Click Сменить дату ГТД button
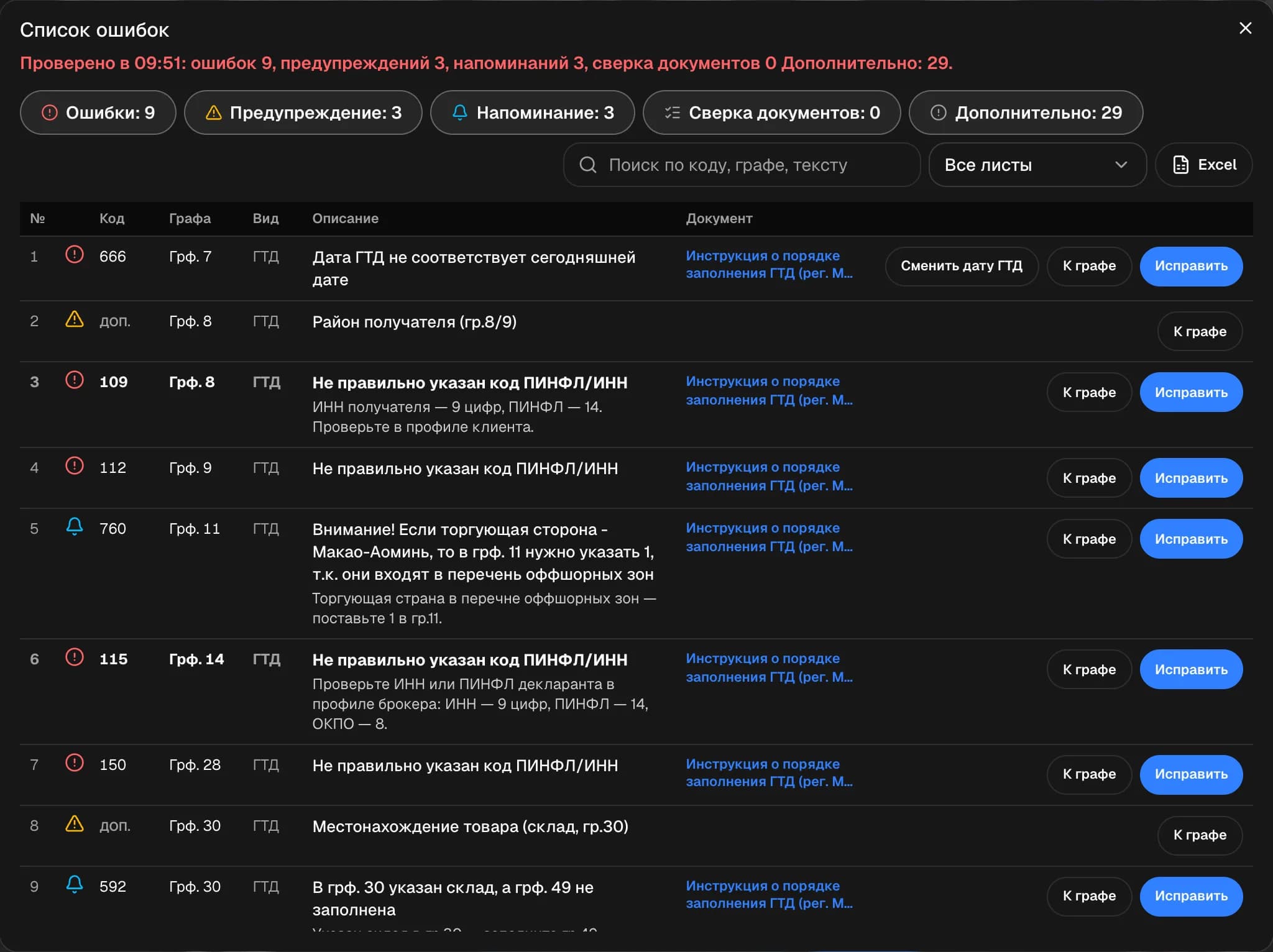 pyautogui.click(x=962, y=266)
